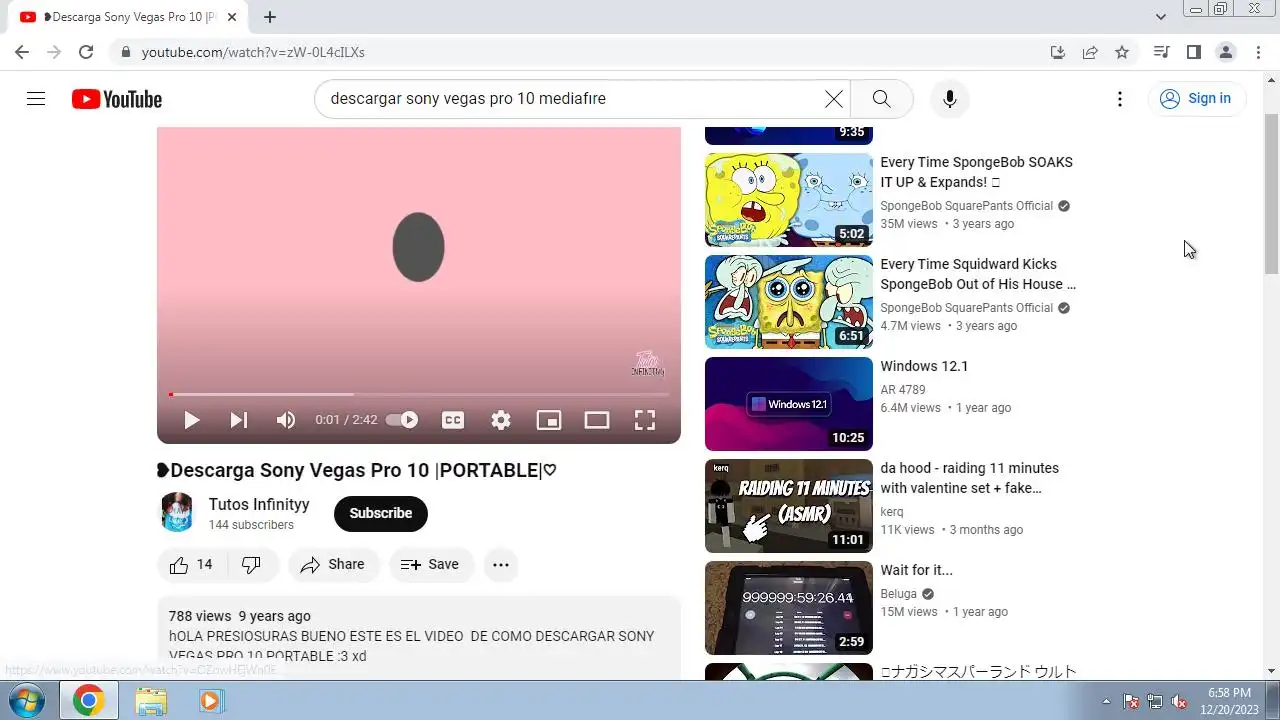Open Tutos Infinityy channel name
Image resolution: width=1280 pixels, height=720 pixels.
[259, 504]
